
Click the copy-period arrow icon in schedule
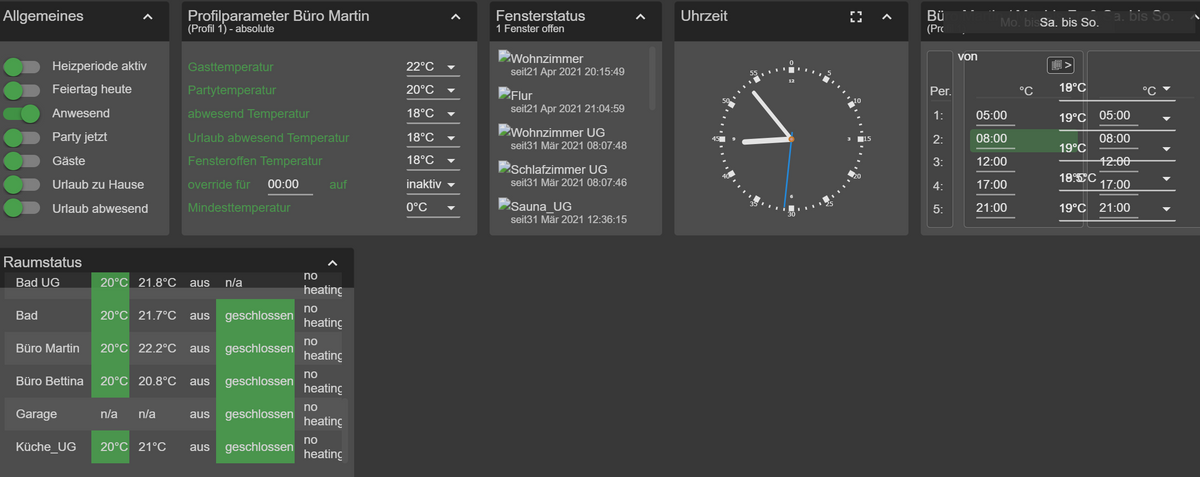(1060, 65)
